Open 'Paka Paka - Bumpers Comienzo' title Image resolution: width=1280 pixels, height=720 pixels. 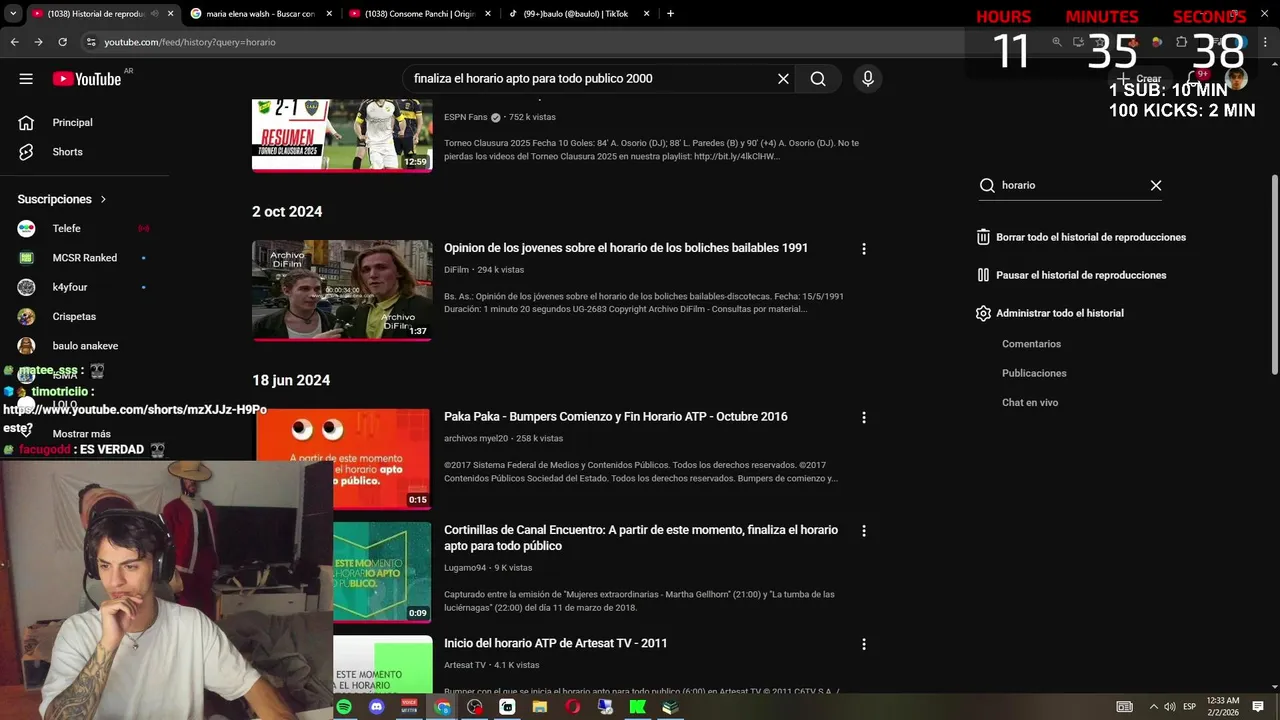[x=616, y=417]
